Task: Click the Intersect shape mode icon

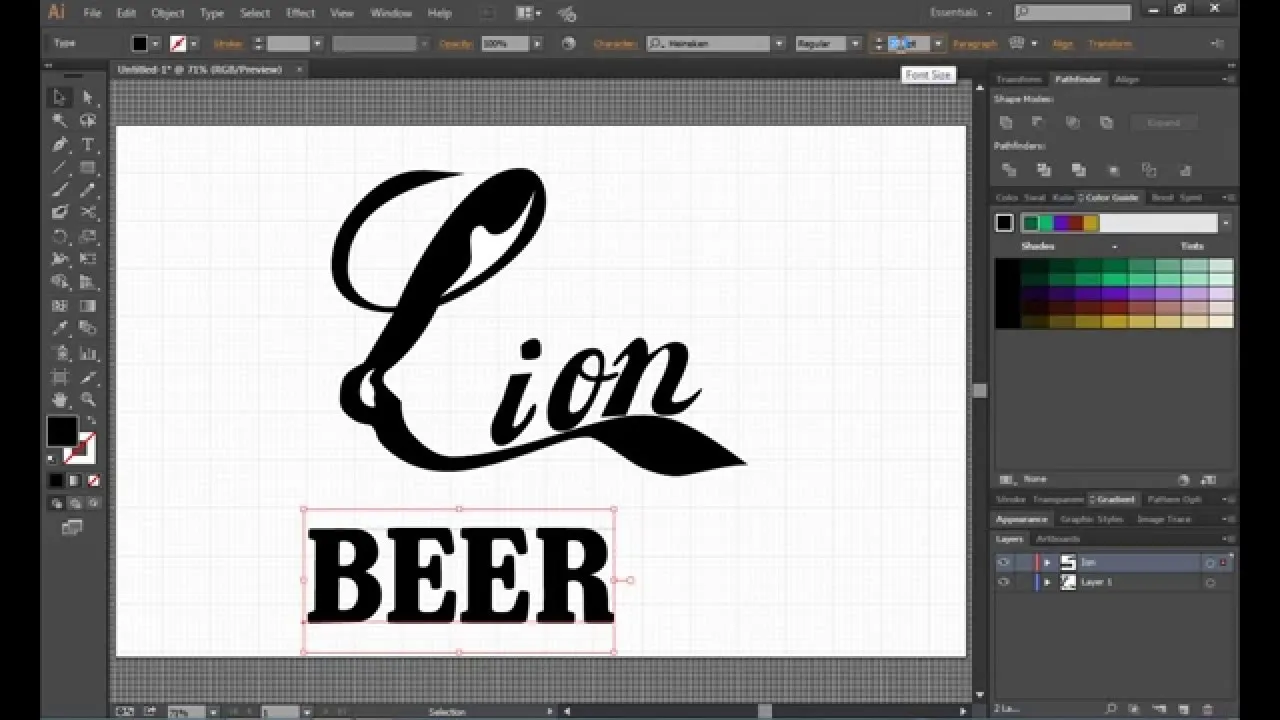Action: coord(1072,123)
